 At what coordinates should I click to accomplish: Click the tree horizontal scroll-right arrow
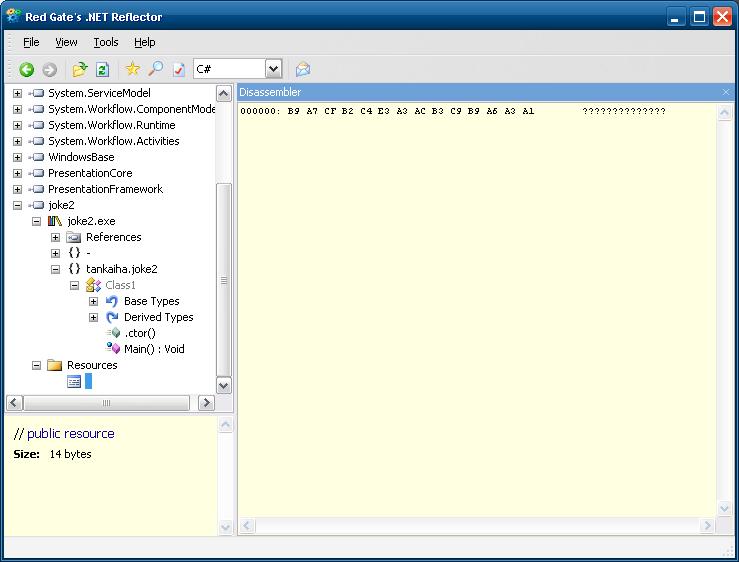tap(206, 403)
